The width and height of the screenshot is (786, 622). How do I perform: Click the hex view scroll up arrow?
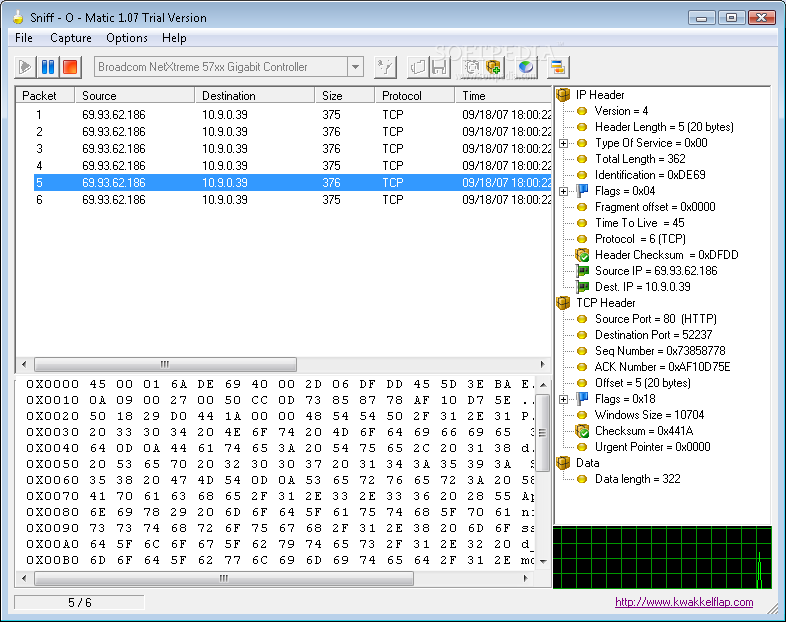click(x=543, y=385)
